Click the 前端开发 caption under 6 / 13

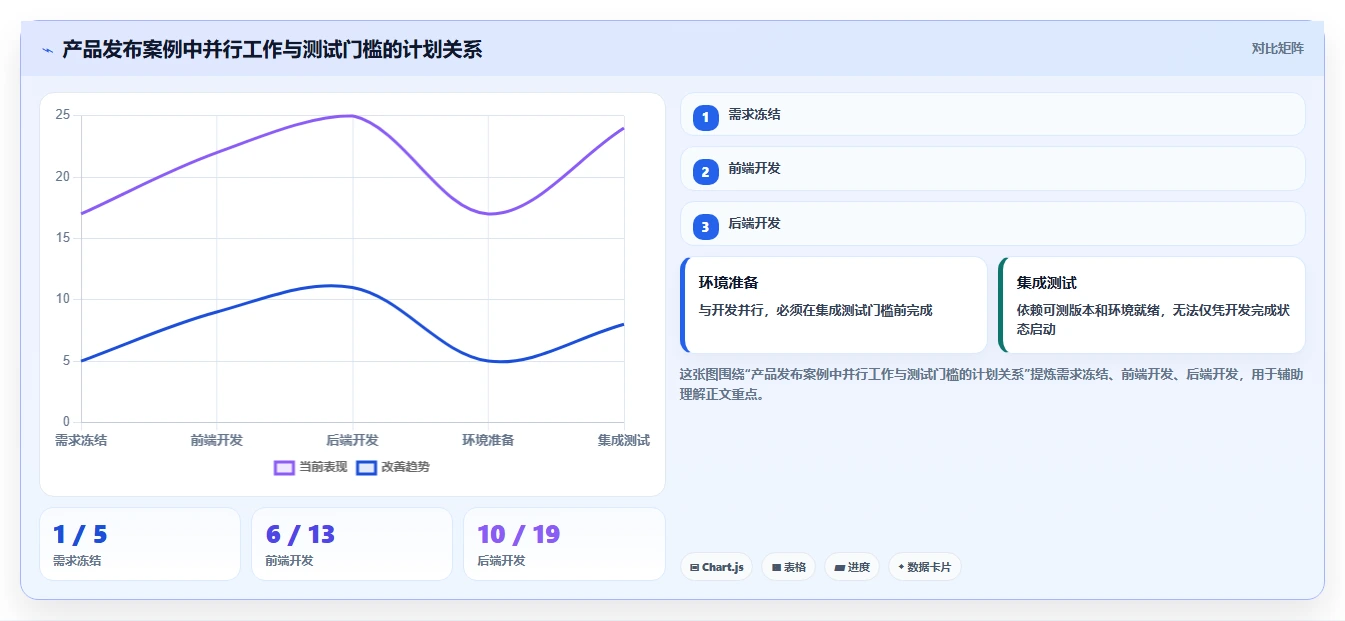coord(289,561)
